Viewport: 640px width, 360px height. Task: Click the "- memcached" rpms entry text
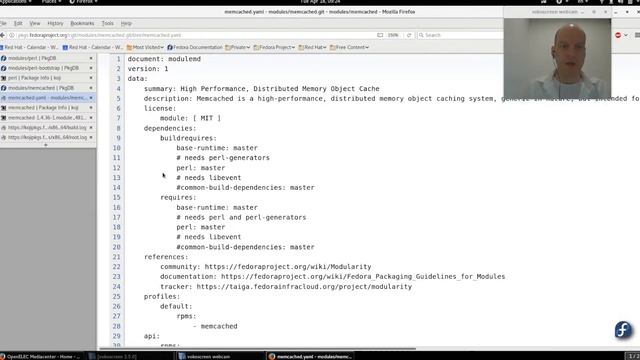click(x=215, y=326)
